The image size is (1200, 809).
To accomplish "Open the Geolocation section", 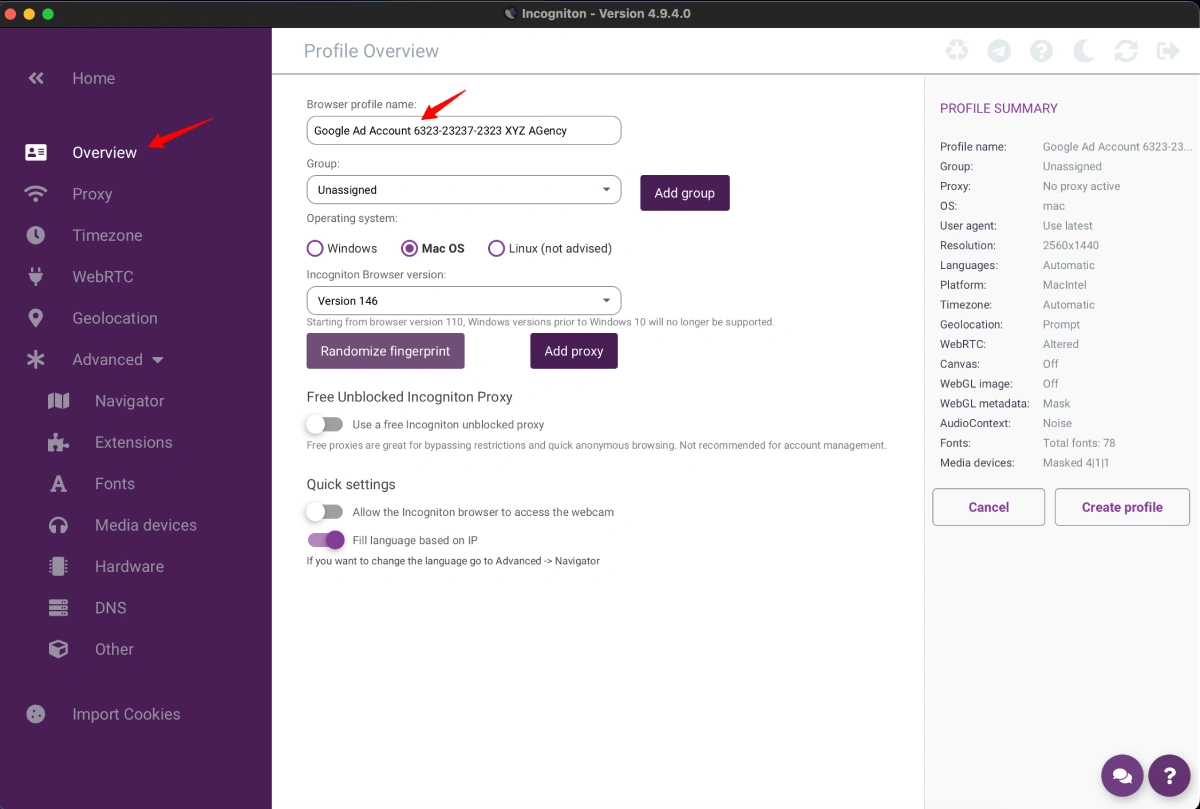I will click(x=115, y=318).
